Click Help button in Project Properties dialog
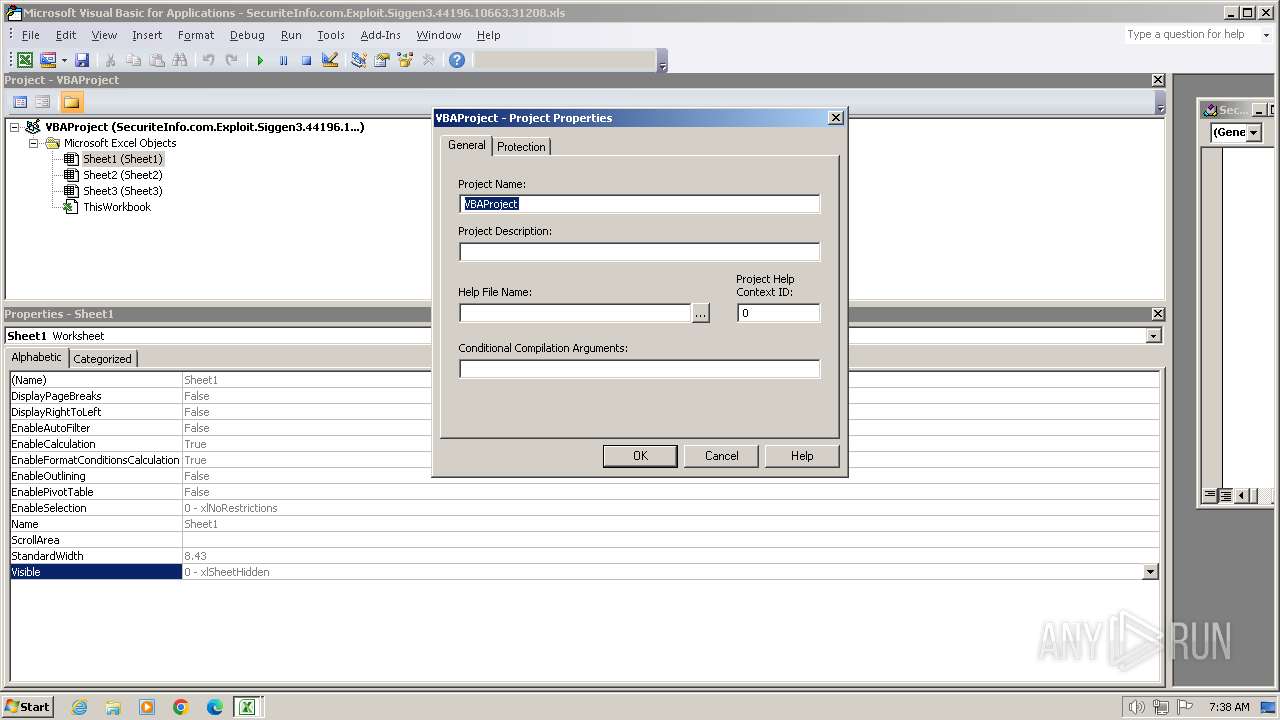The width and height of the screenshot is (1280, 720). point(802,456)
